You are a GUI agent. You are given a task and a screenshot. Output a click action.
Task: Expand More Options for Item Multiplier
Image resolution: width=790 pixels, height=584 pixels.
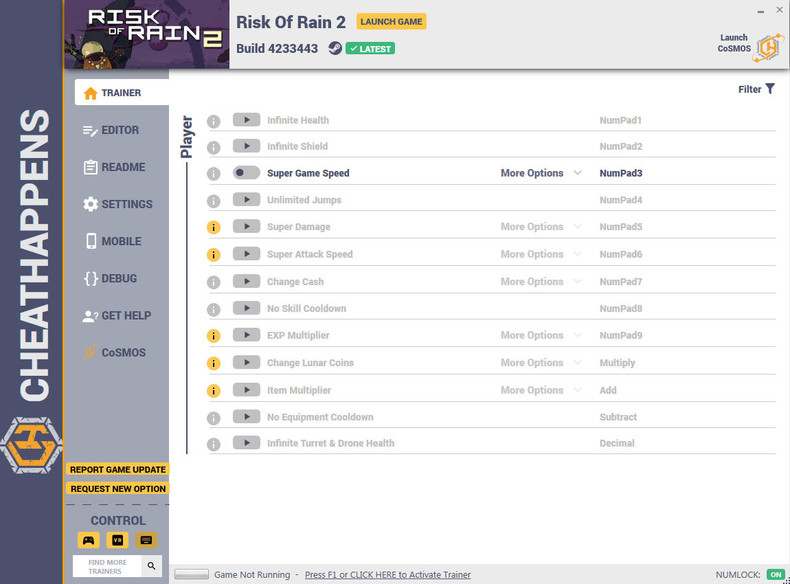[541, 390]
